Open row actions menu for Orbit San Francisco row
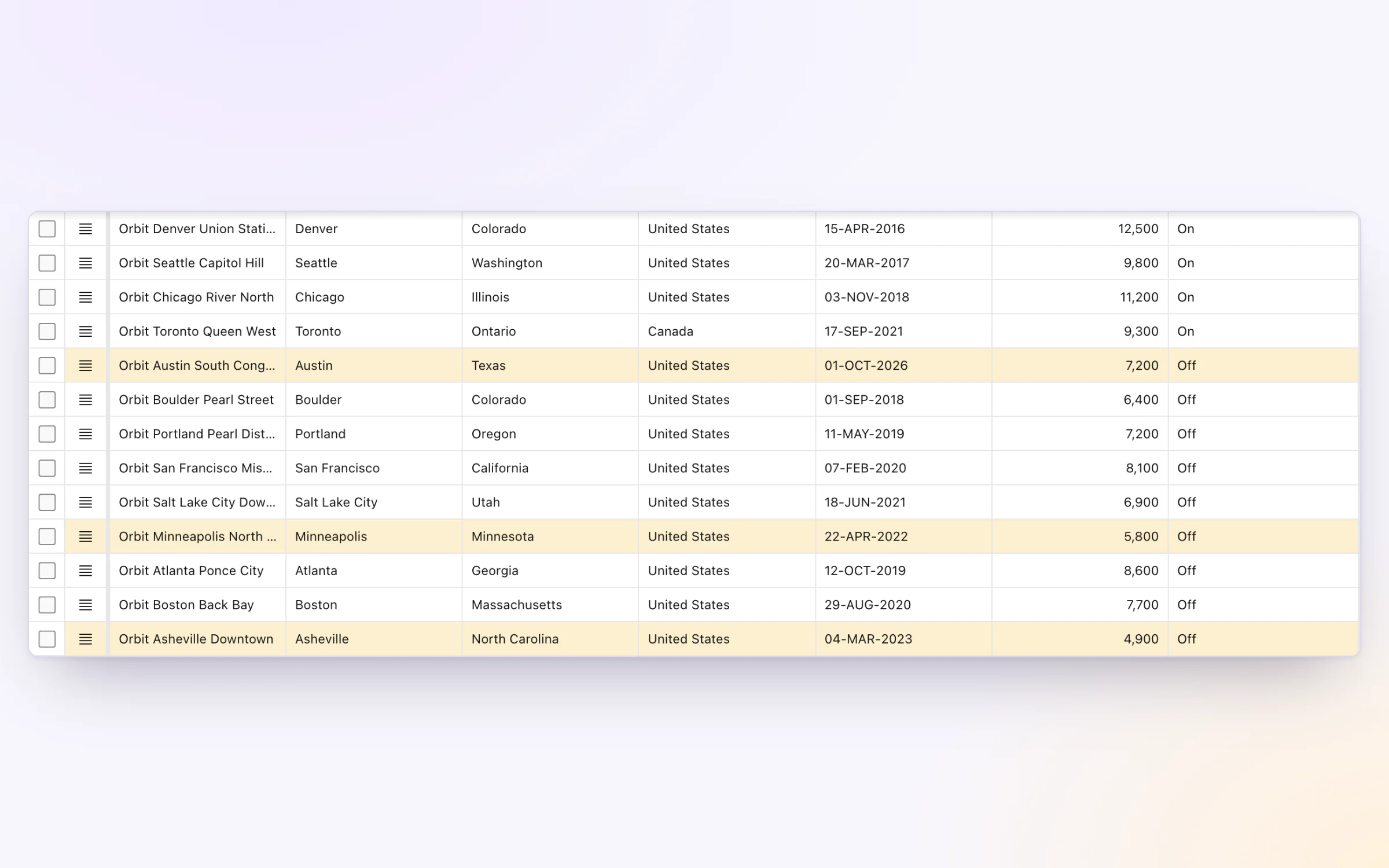Screen dimensions: 1389x868 [85, 468]
